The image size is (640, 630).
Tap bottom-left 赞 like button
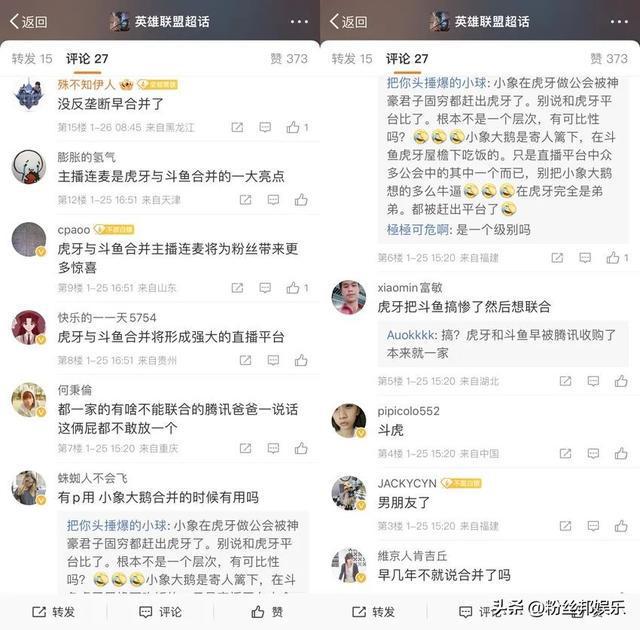(267, 612)
